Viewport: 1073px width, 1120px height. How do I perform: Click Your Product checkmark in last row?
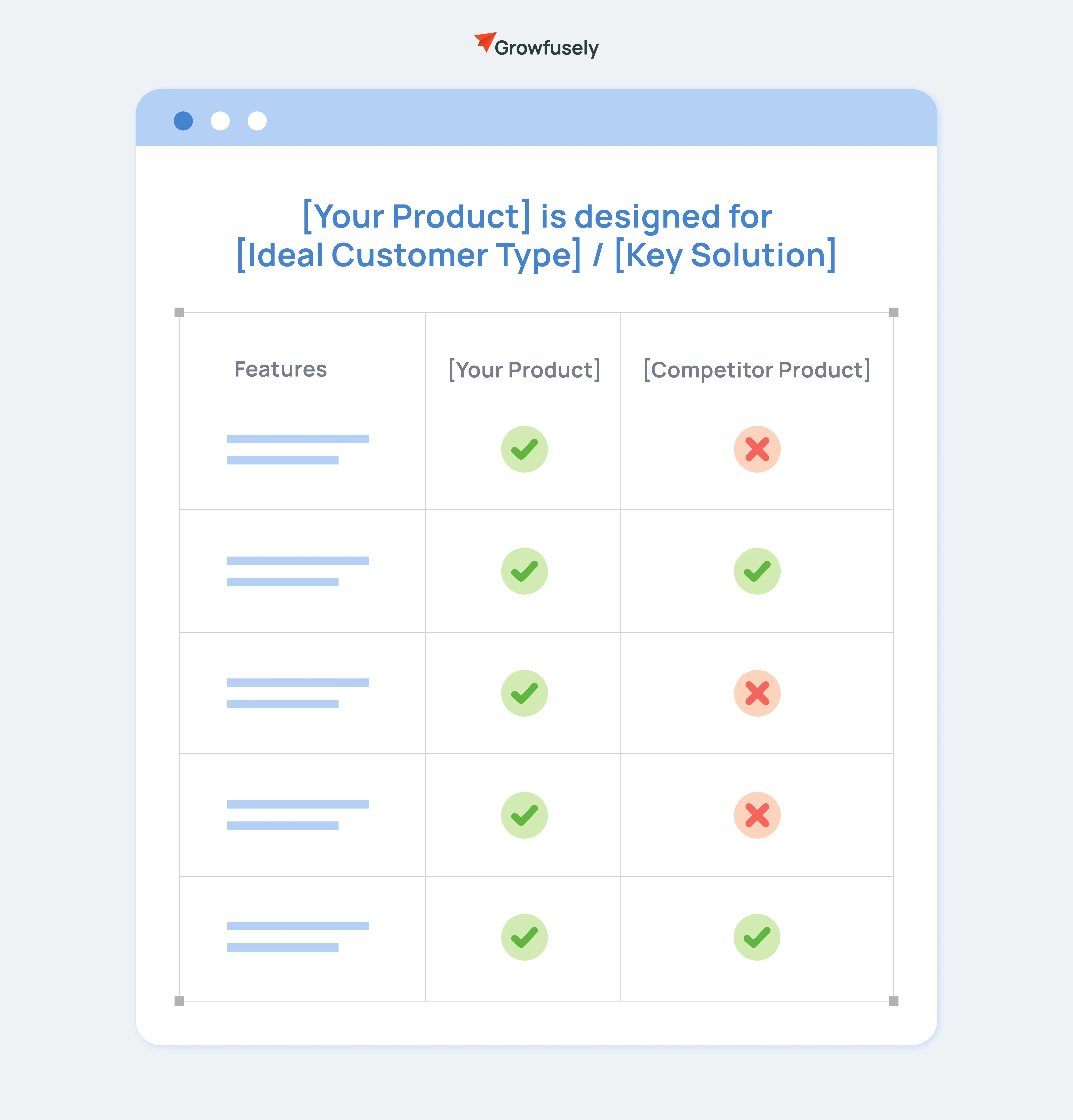(524, 937)
